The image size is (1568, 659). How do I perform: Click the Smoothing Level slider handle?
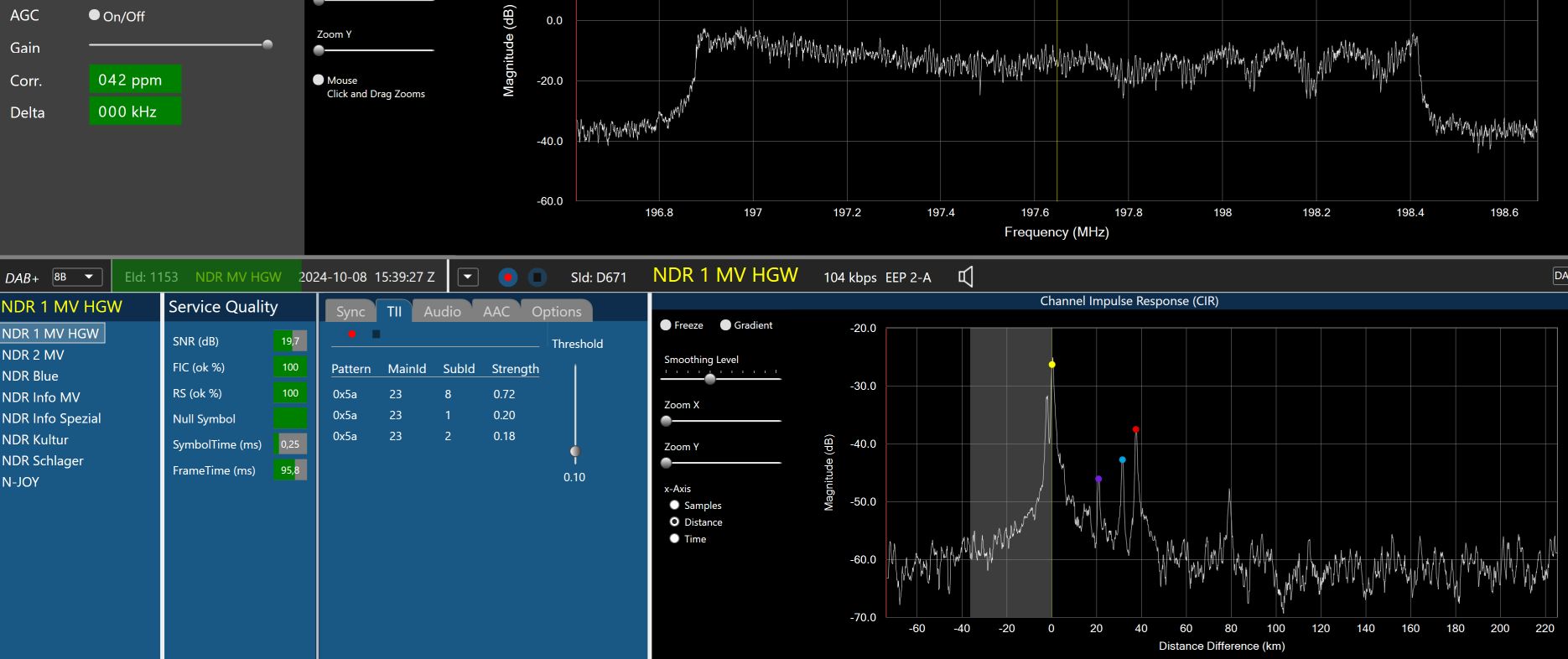coord(710,379)
